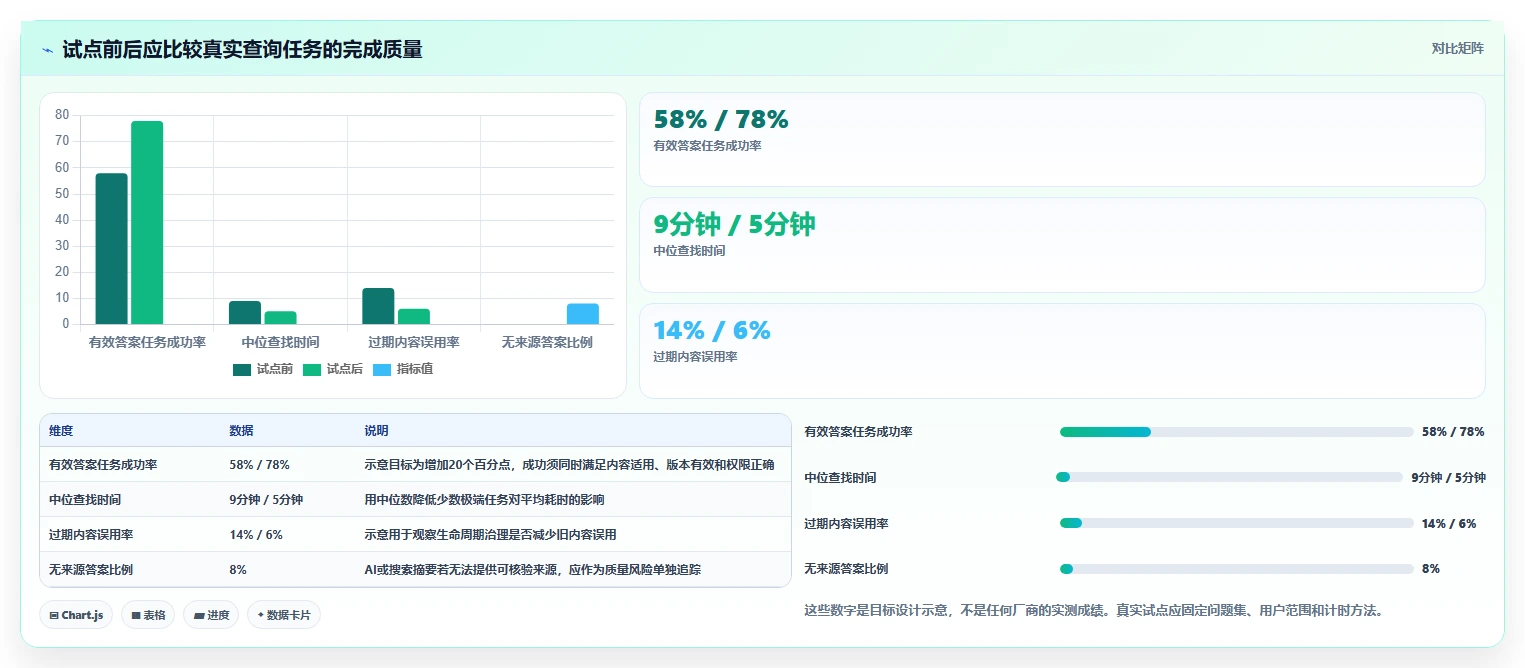Click the footnote starting 这些数字是目标设计示意

click(1093, 610)
